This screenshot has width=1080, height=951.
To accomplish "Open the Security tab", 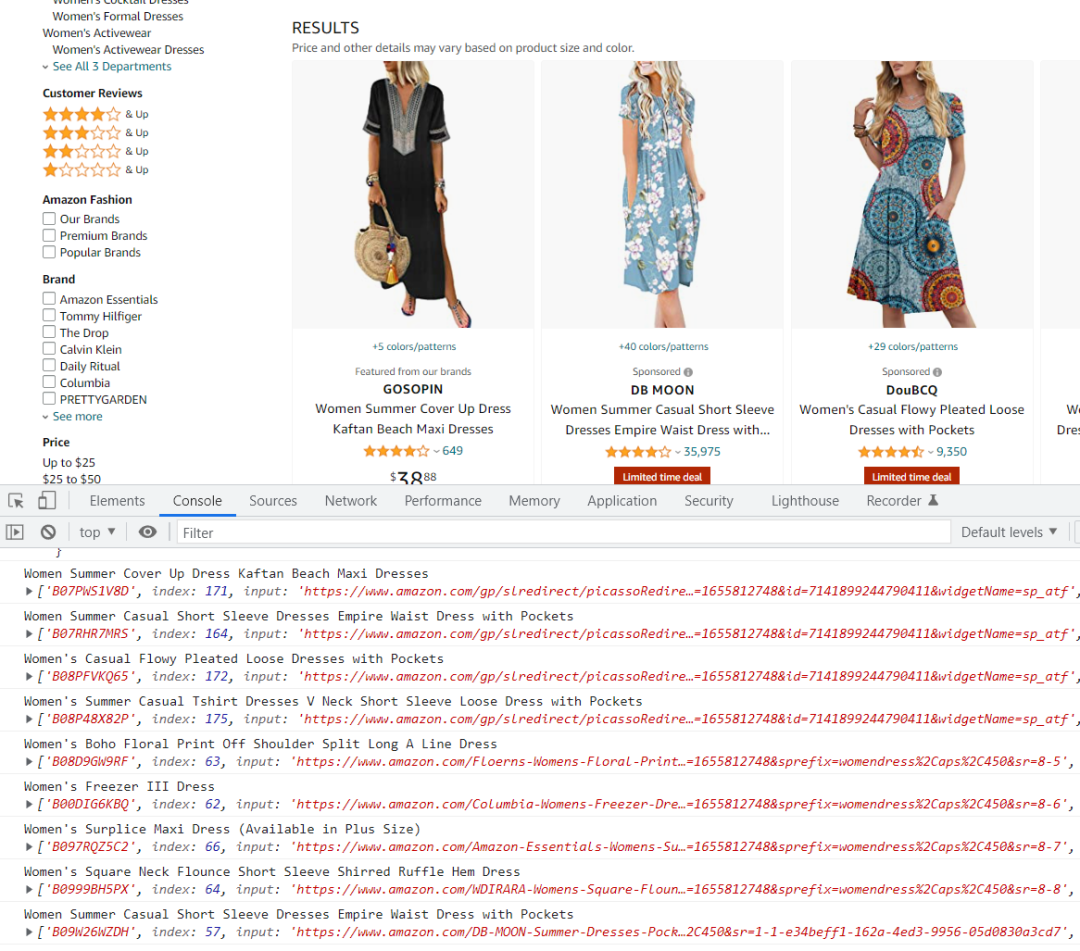I will click(709, 501).
